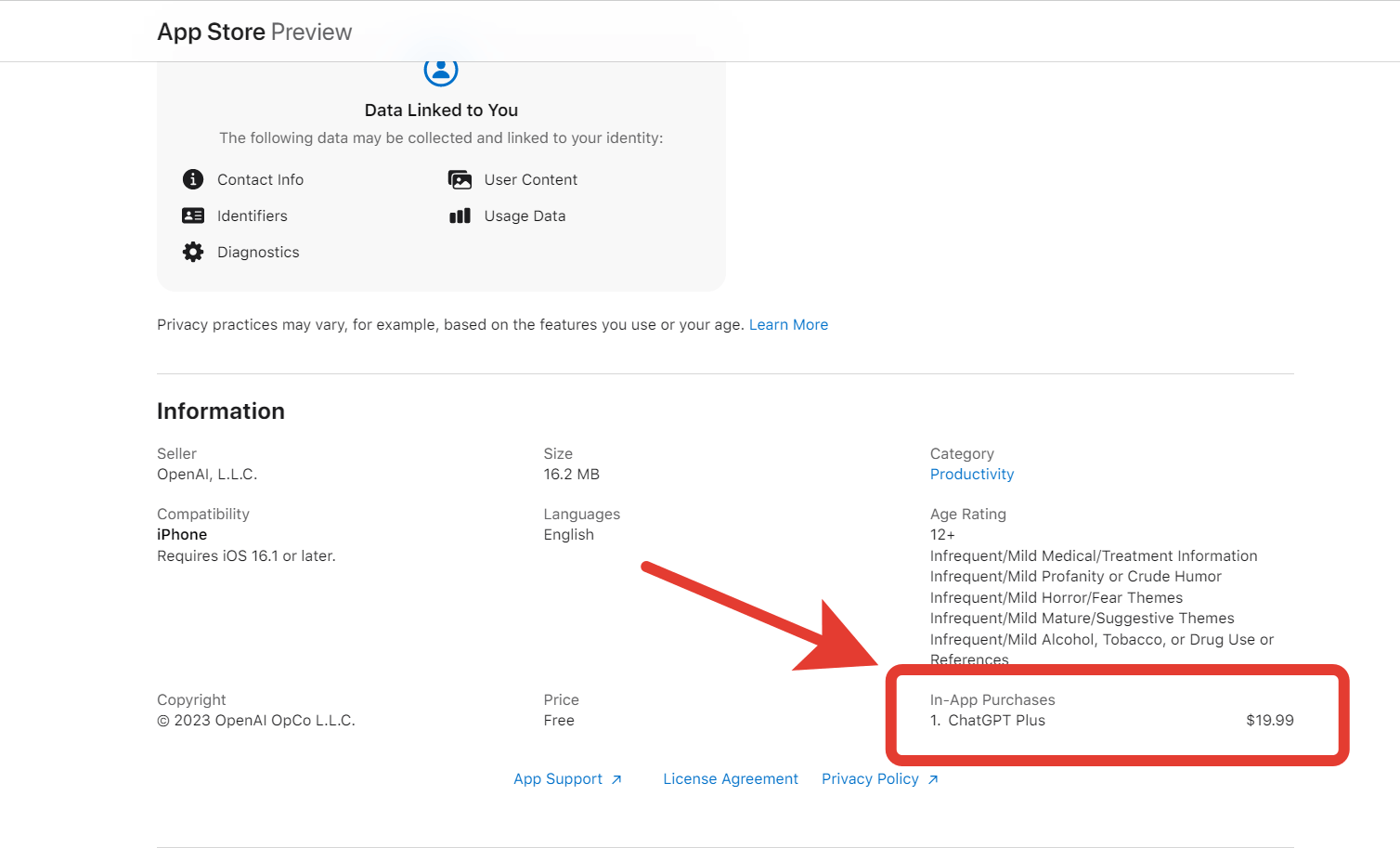Click the User Content photos icon
Image resolution: width=1400 pixels, height=848 pixels.
point(460,179)
